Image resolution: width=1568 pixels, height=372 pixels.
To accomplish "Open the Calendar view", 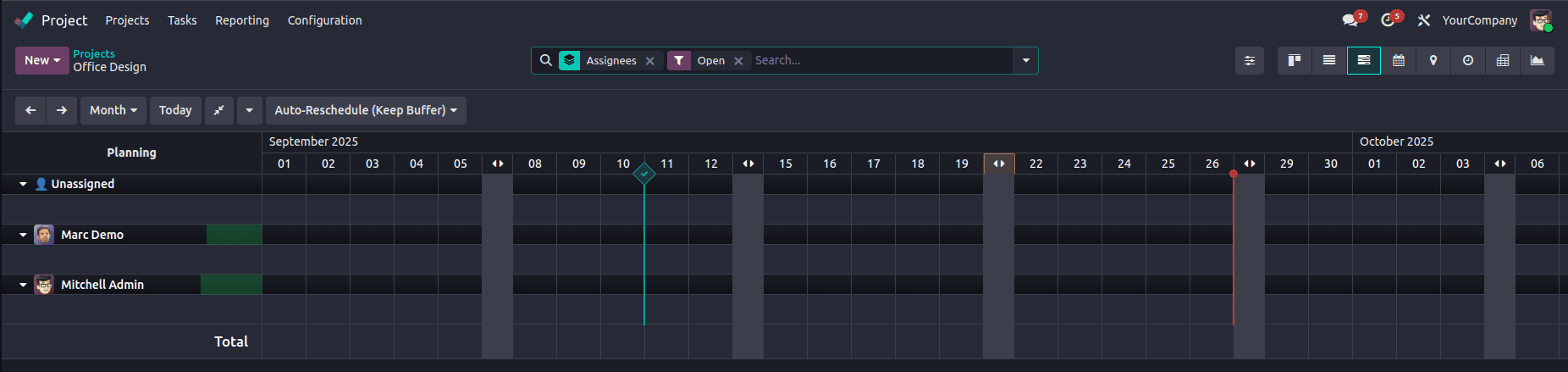I will tap(1399, 60).
